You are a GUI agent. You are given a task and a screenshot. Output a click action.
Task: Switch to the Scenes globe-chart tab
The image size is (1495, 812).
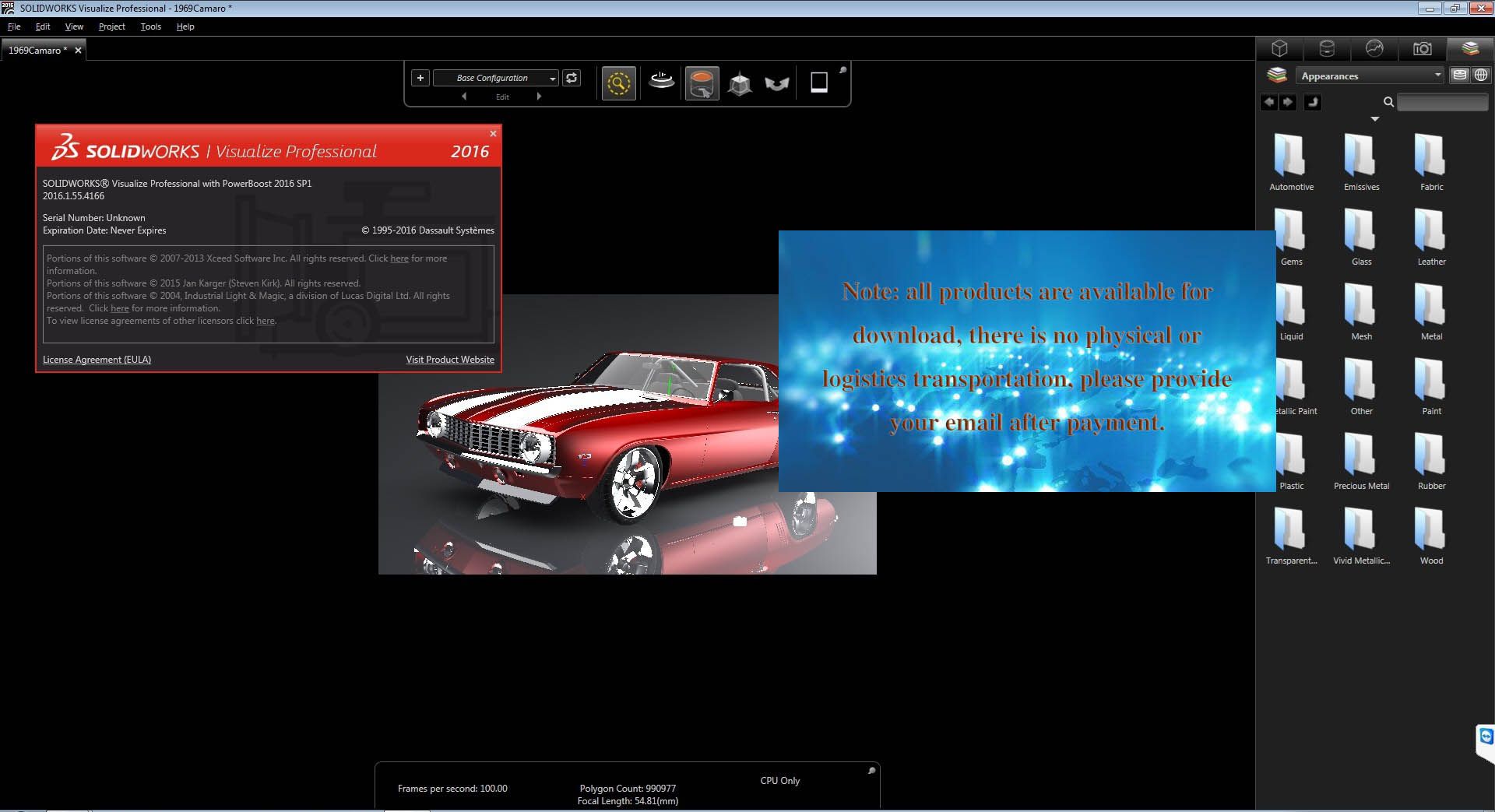tap(1374, 48)
